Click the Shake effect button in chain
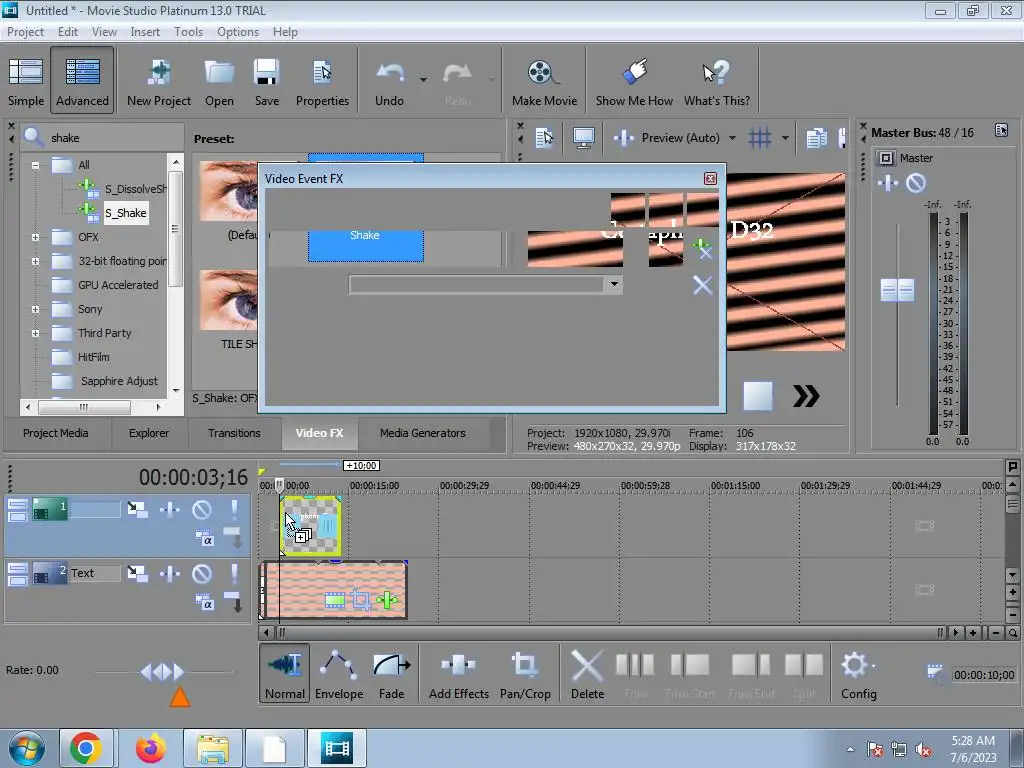The height and width of the screenshot is (768, 1024). pos(365,246)
